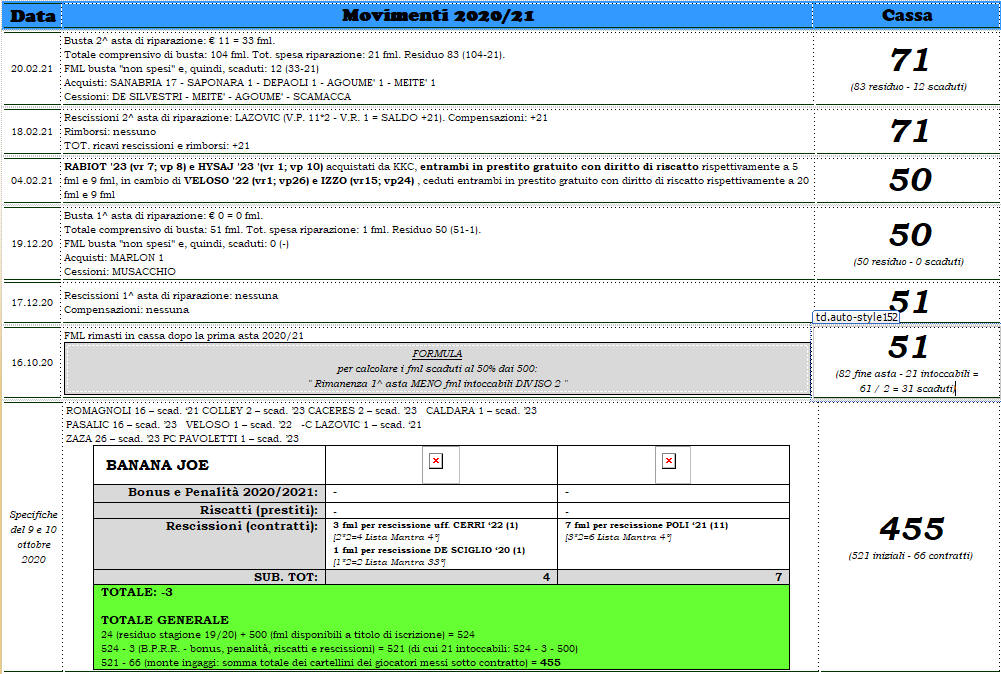Select cassa value 50 in the 04.02.21 row
The height and width of the screenshot is (674, 1001).
910,180
